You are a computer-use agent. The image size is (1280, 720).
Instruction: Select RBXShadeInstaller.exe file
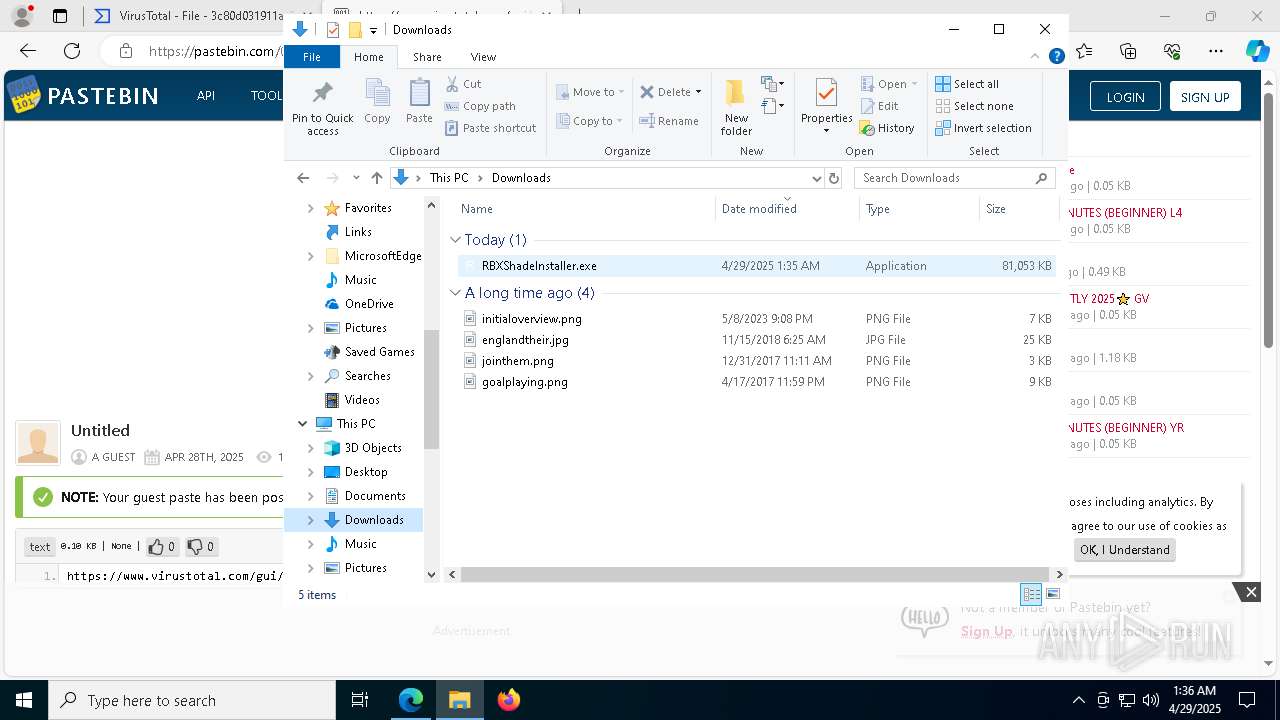756,266
